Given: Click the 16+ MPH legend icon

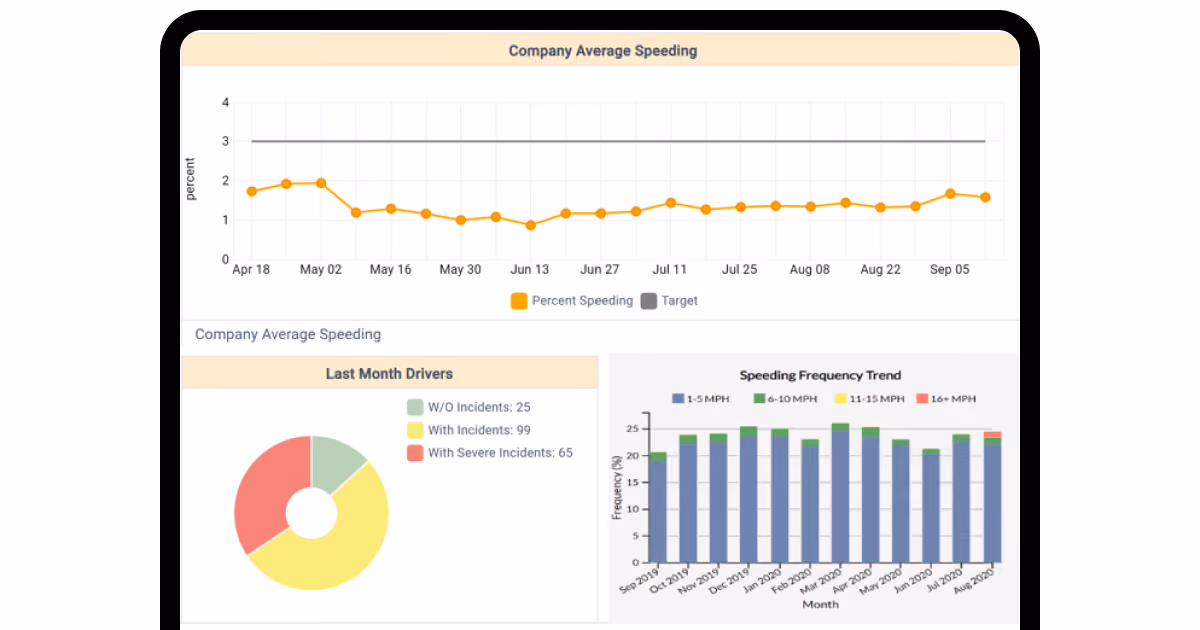Looking at the screenshot, I should click(921, 398).
